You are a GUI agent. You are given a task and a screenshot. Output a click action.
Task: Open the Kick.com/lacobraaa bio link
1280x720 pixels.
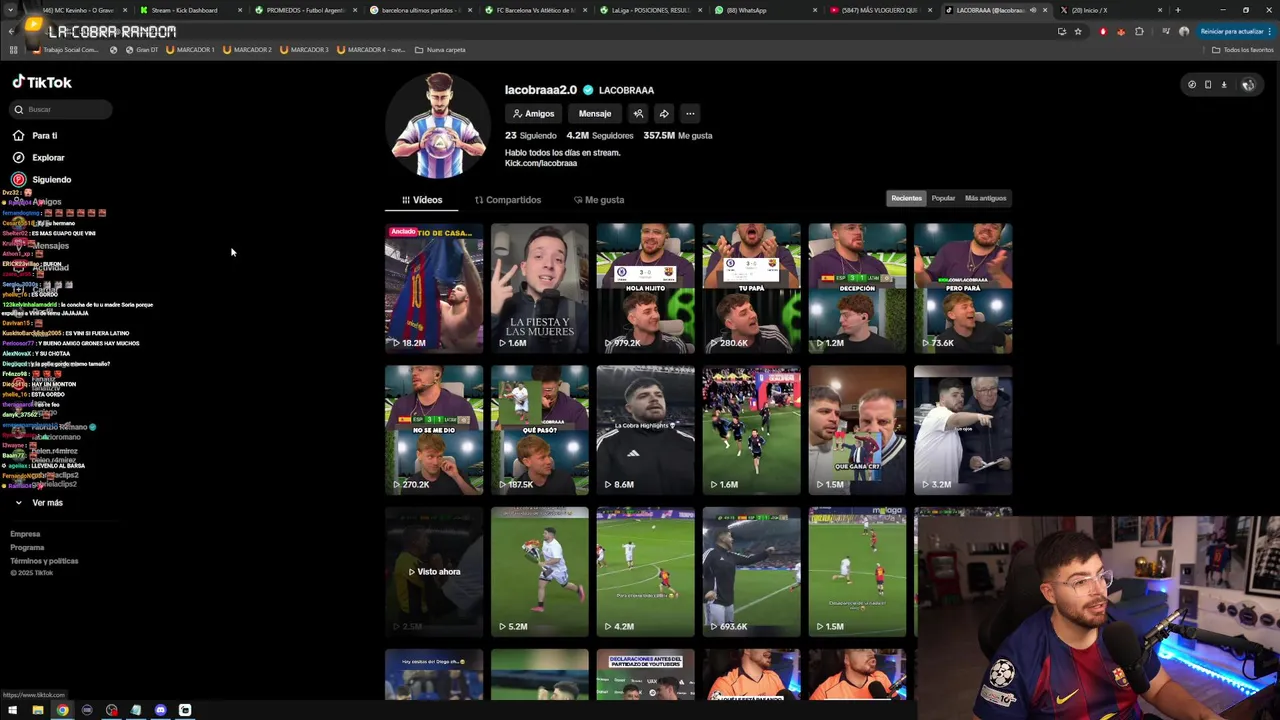(x=541, y=163)
